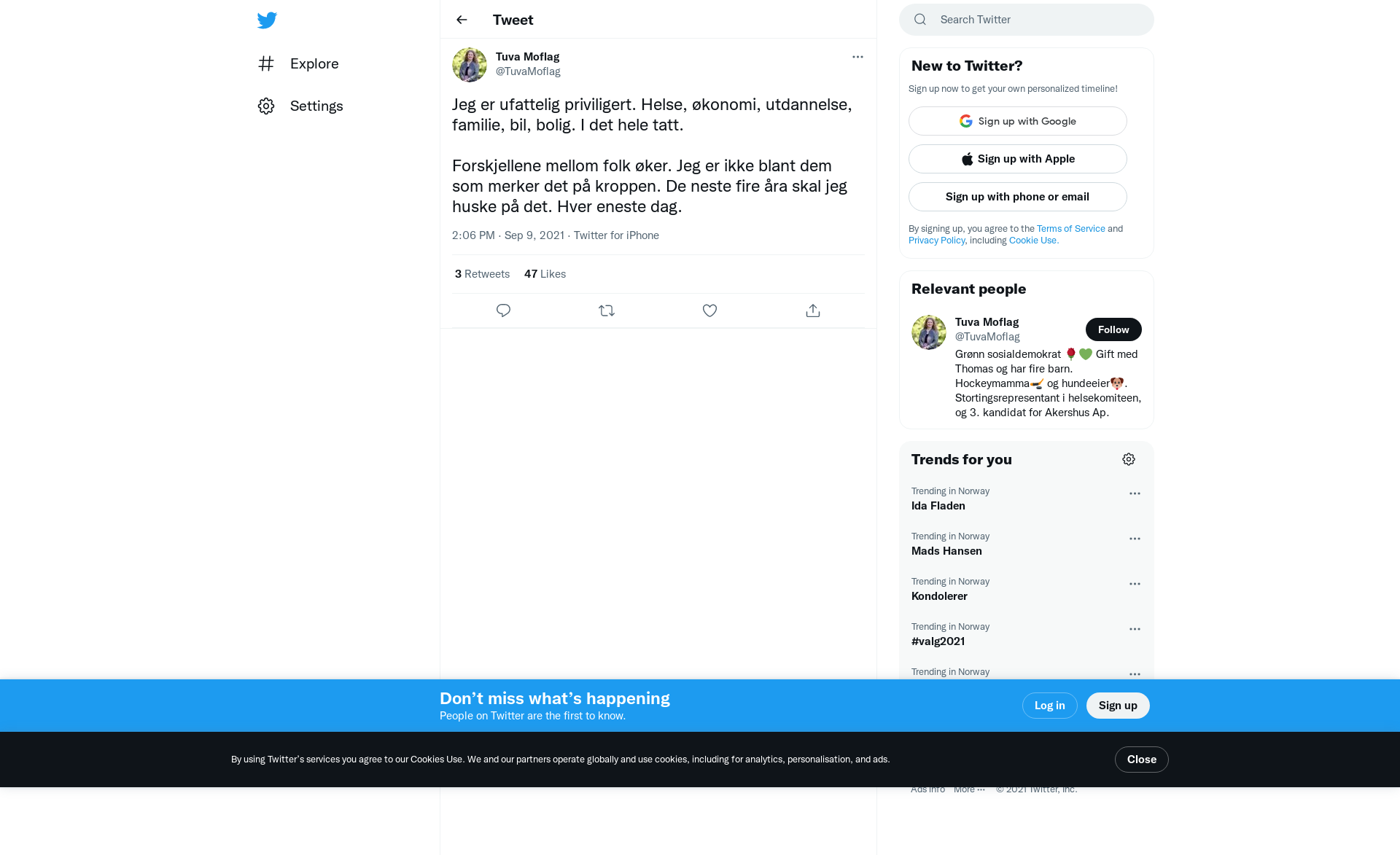This screenshot has height=855, width=1400.
Task: Click the Twitter bird logo
Action: pos(267,20)
